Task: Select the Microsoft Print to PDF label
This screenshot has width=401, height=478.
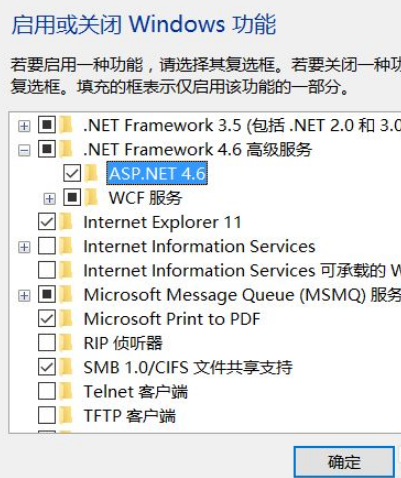Action: [172, 319]
